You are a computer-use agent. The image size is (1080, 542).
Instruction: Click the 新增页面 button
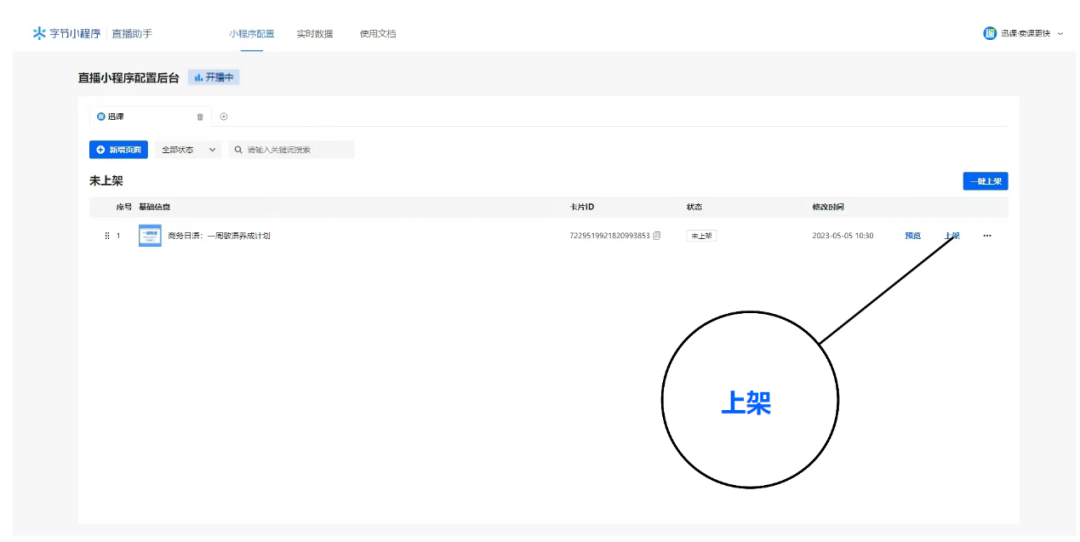coord(118,149)
